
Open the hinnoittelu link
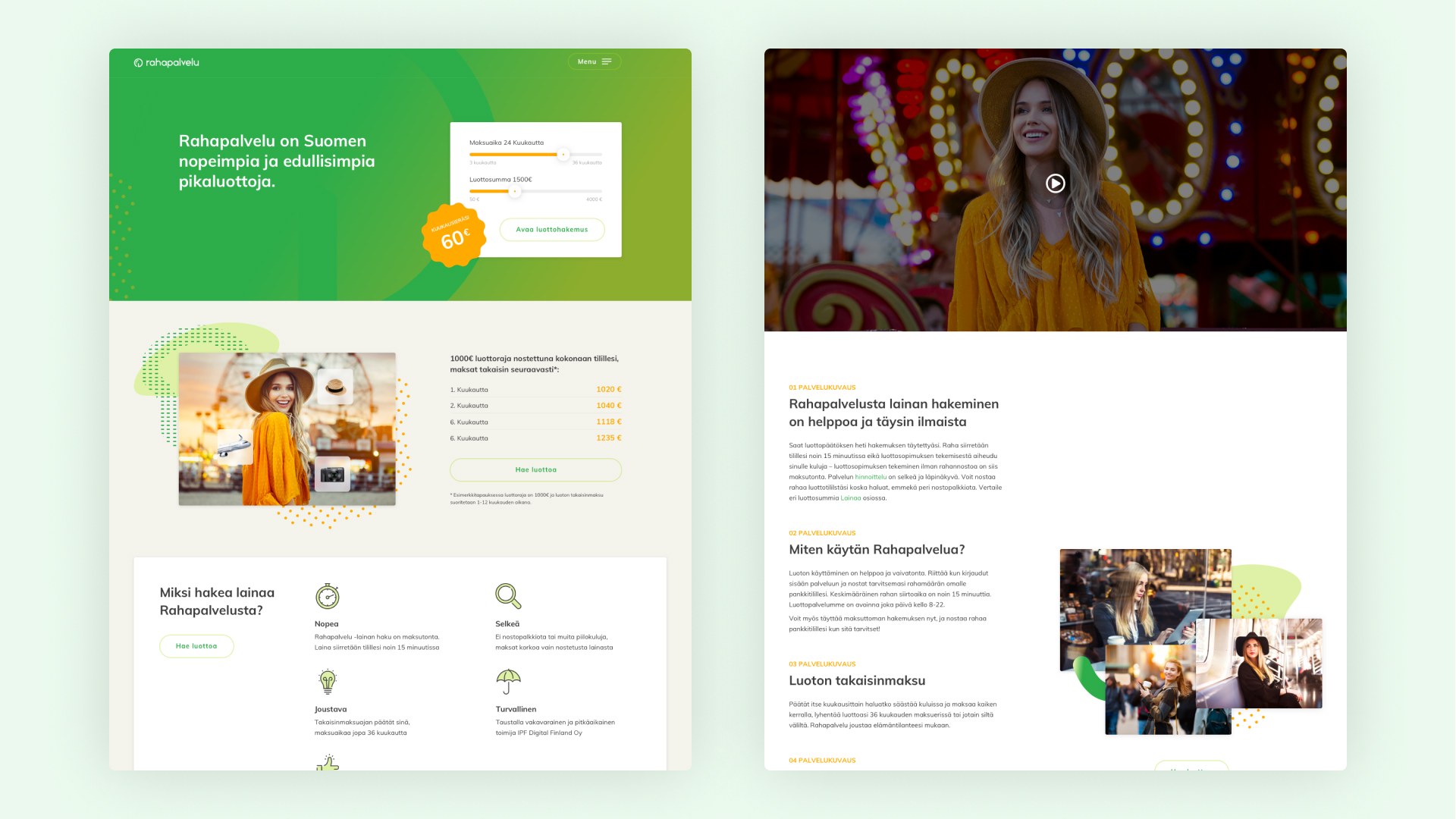point(871,477)
